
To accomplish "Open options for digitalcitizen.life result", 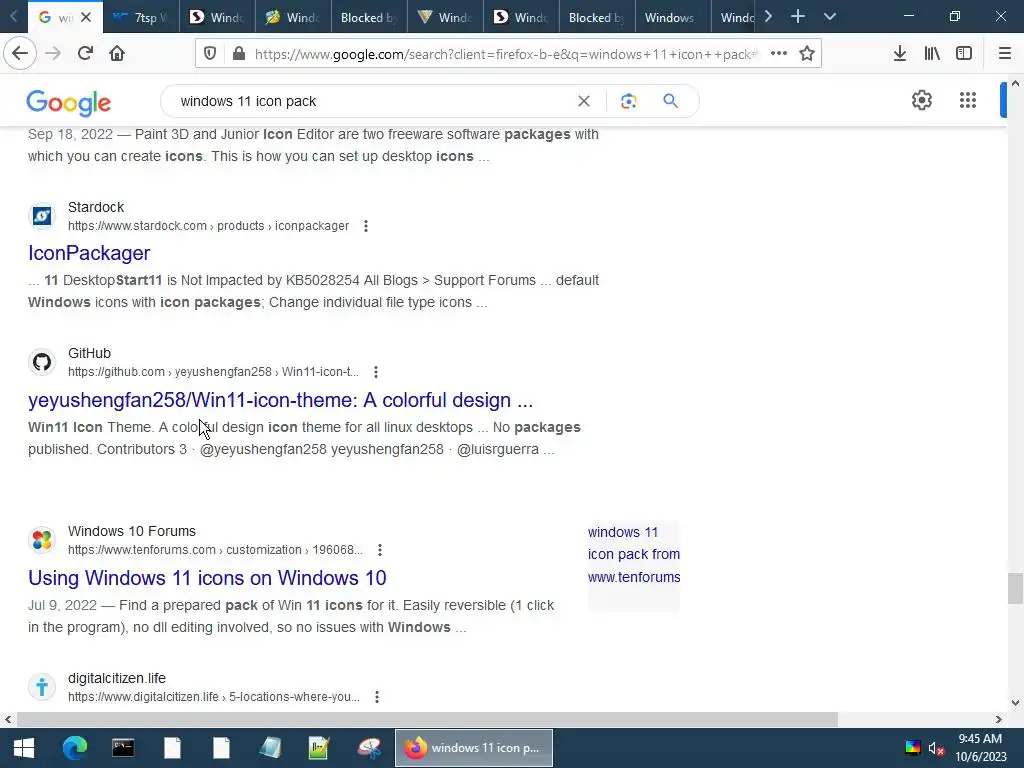I will pos(377,697).
